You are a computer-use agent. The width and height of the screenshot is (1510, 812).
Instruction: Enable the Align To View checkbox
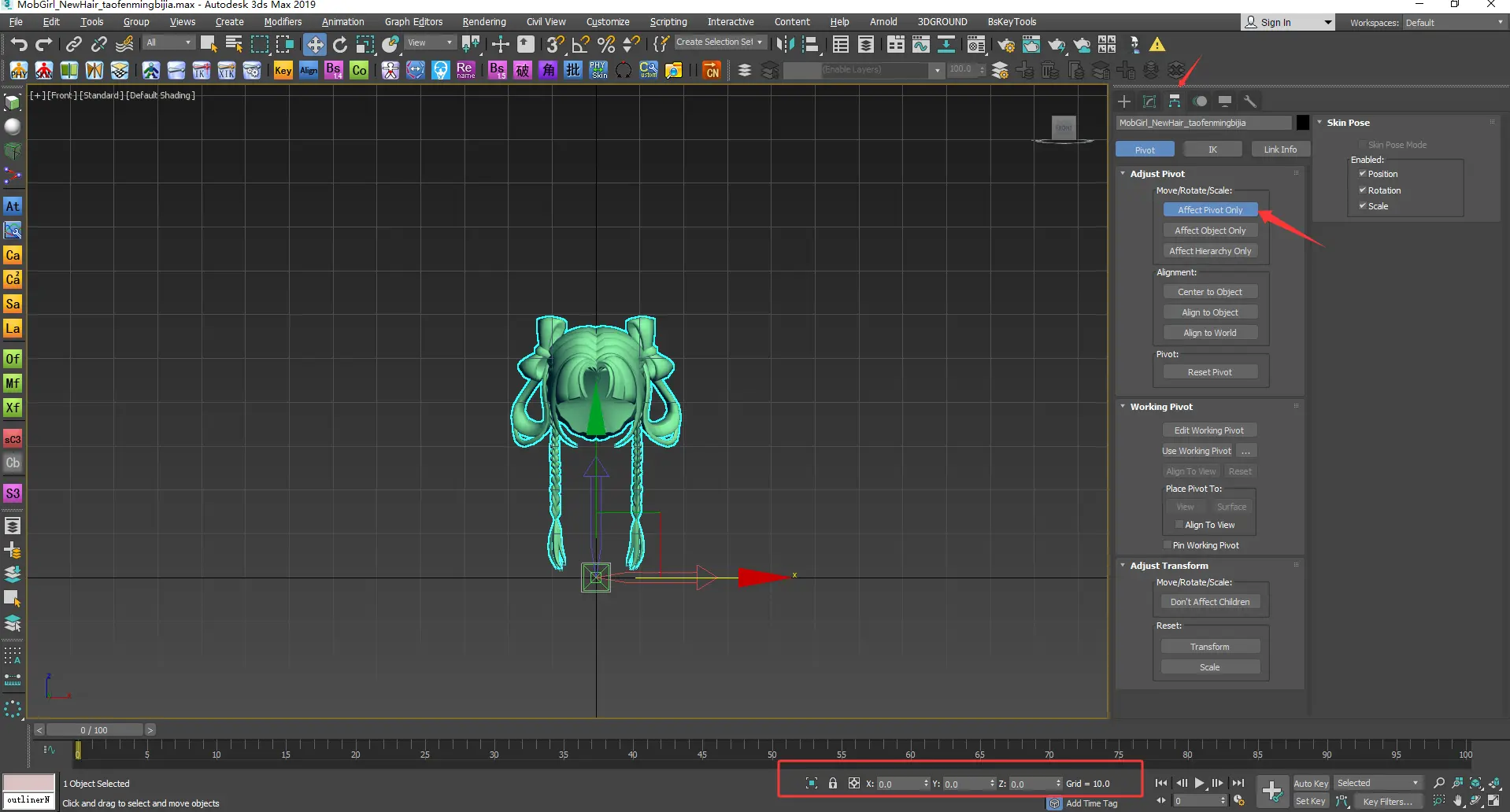click(x=1179, y=525)
